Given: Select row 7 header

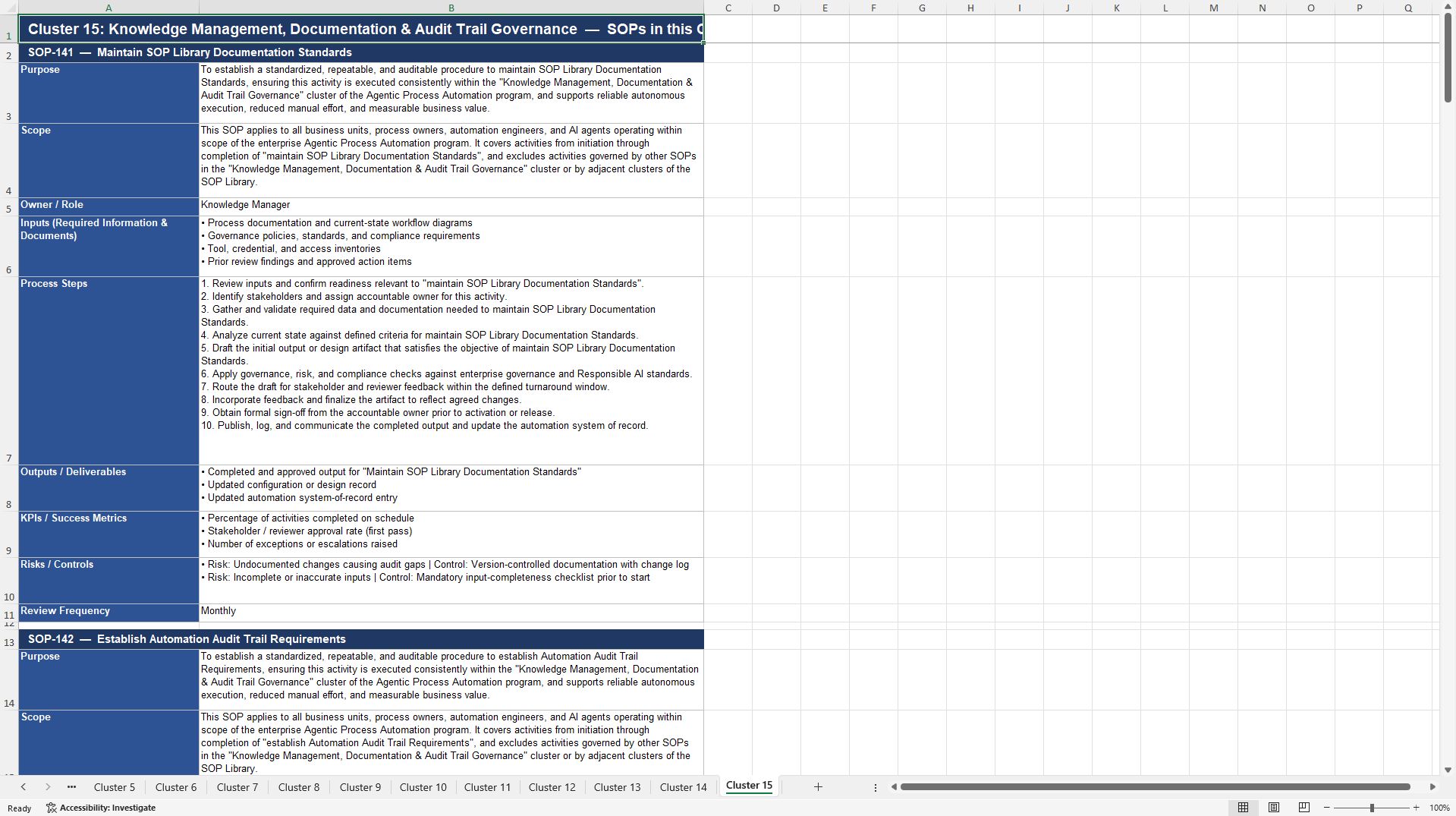Looking at the screenshot, I should (x=9, y=370).
